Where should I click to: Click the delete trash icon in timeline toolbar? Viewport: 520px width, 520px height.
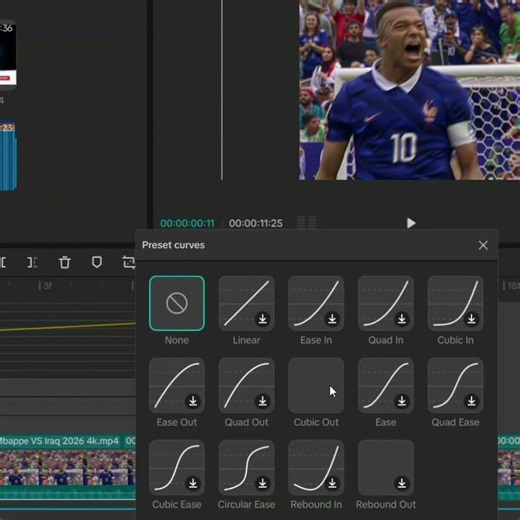[x=65, y=262]
